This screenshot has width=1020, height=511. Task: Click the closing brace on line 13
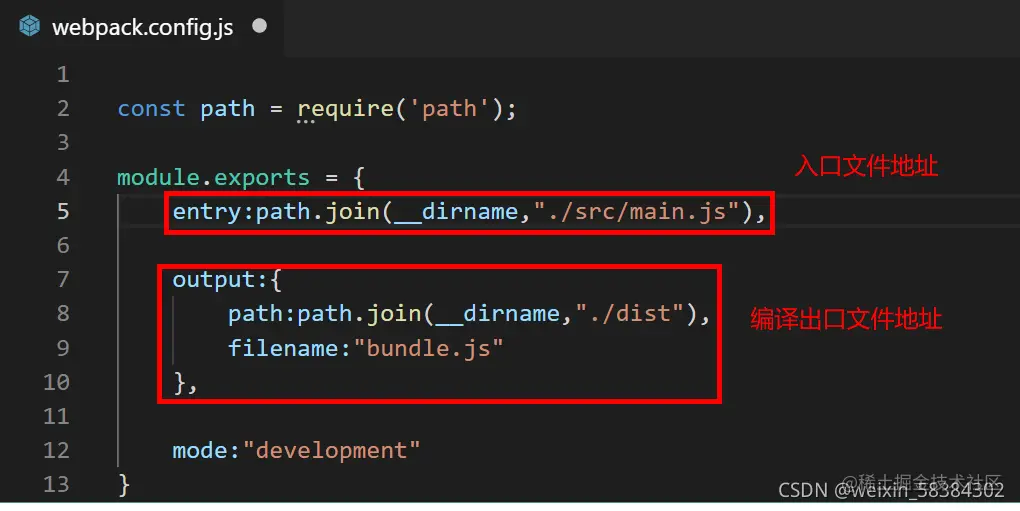[x=124, y=484]
